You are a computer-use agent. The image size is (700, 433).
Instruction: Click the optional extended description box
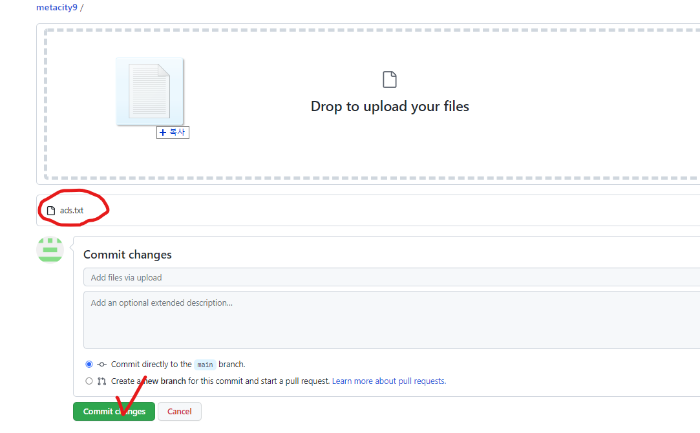[390, 319]
